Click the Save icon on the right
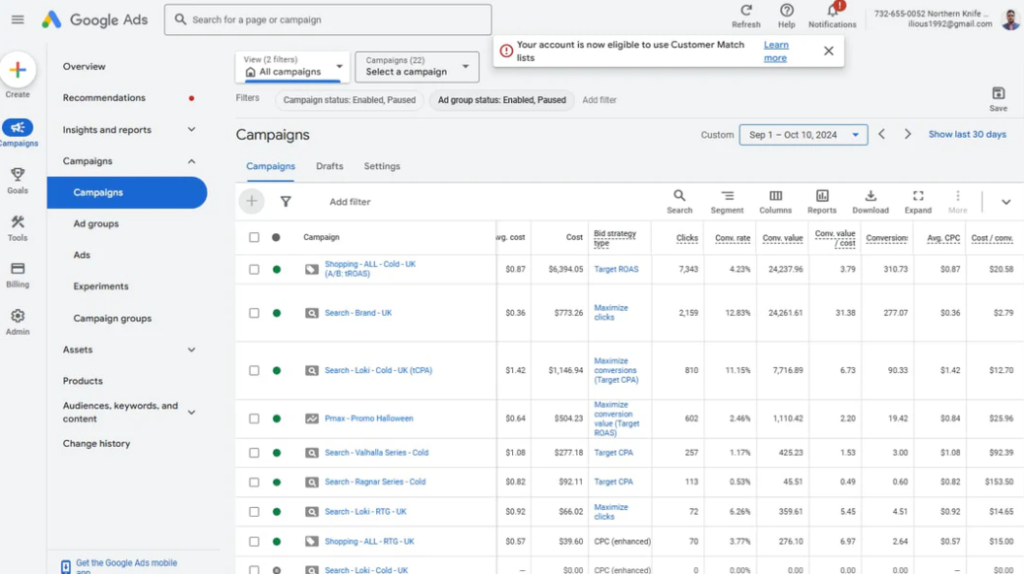This screenshot has height=574, width=1024. click(x=998, y=94)
